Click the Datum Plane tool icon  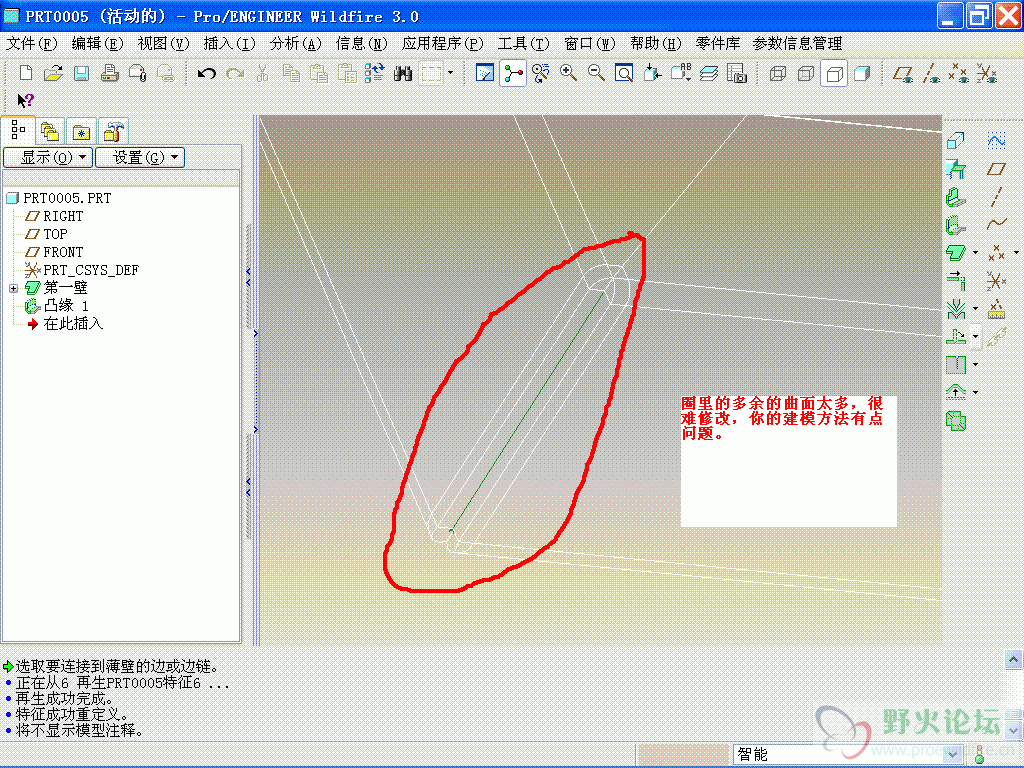(996, 169)
